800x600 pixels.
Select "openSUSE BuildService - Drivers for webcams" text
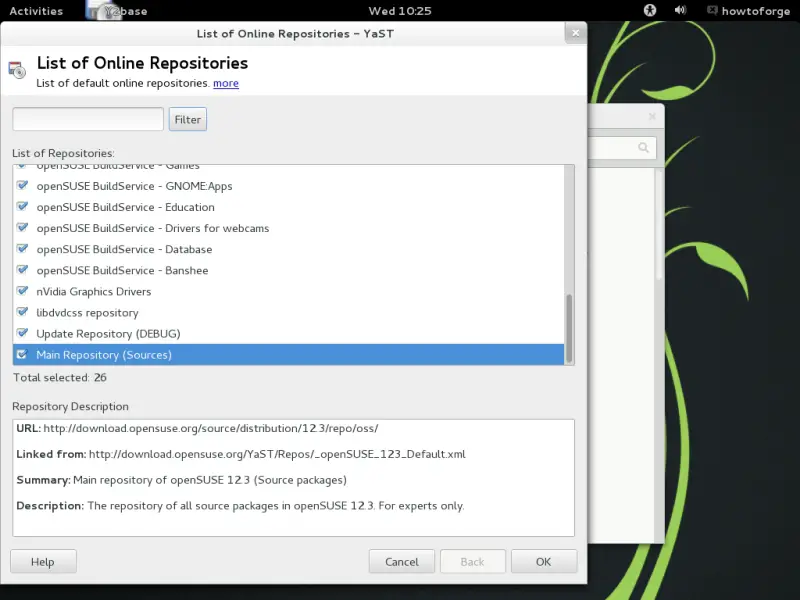click(153, 228)
